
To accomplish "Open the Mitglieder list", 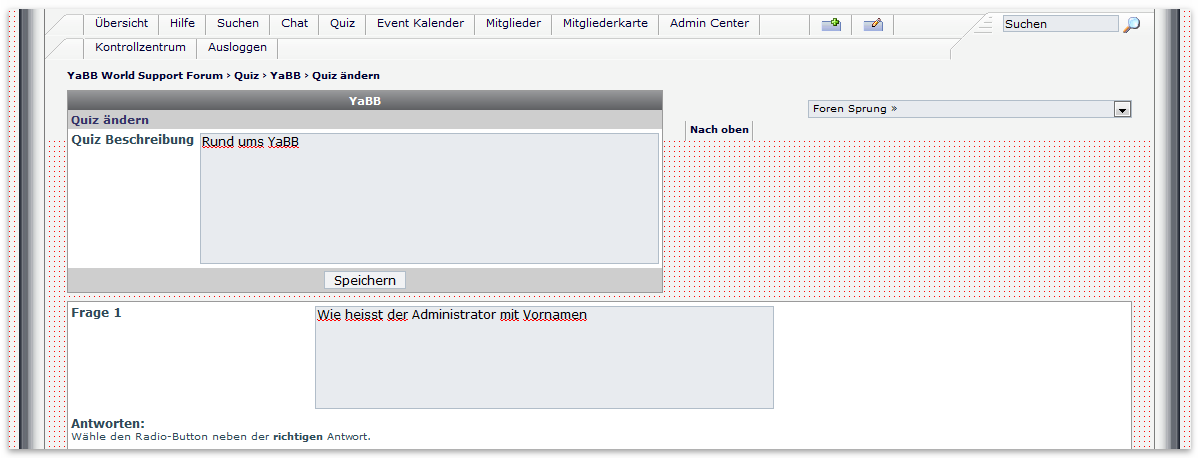I will (x=513, y=23).
